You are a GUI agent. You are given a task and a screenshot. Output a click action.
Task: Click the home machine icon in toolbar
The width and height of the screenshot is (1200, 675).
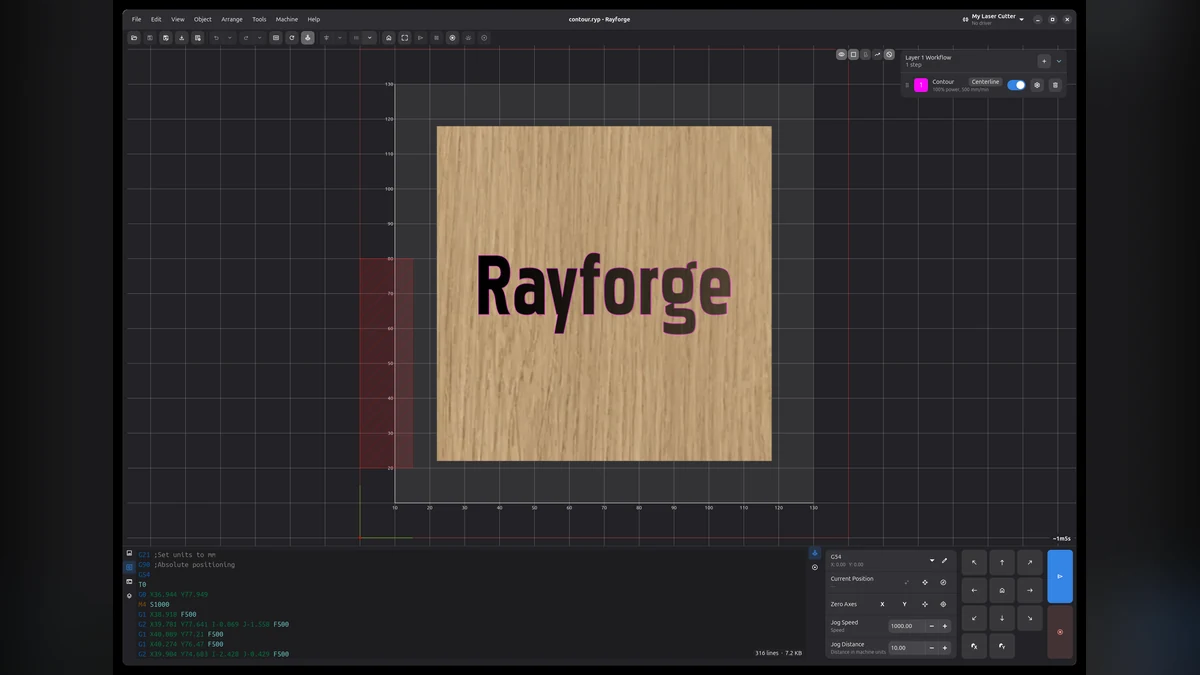pyautogui.click(x=389, y=38)
